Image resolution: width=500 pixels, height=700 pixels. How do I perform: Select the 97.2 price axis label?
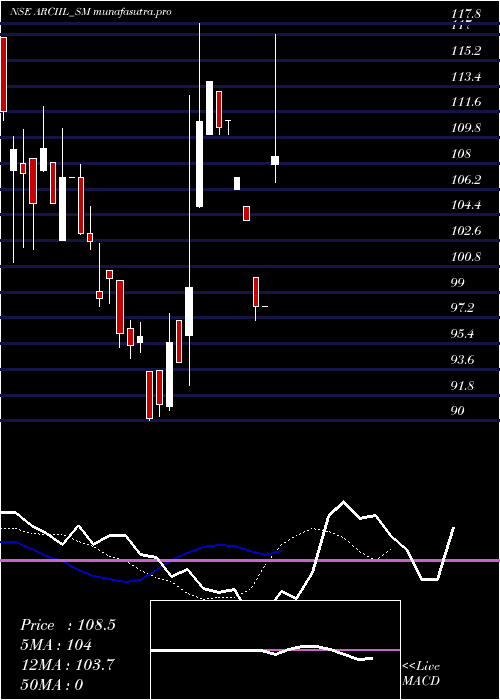point(464,308)
